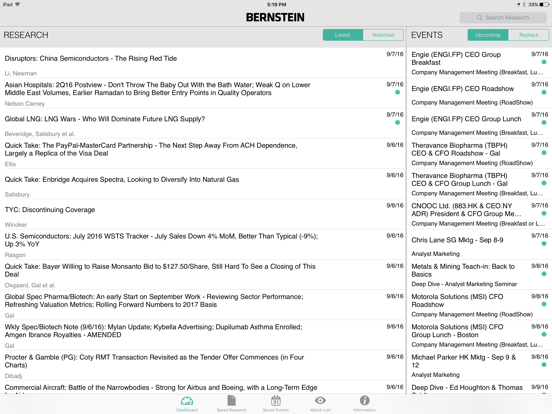Tap green dot on Michael Parker HK Mktg

click(x=544, y=365)
